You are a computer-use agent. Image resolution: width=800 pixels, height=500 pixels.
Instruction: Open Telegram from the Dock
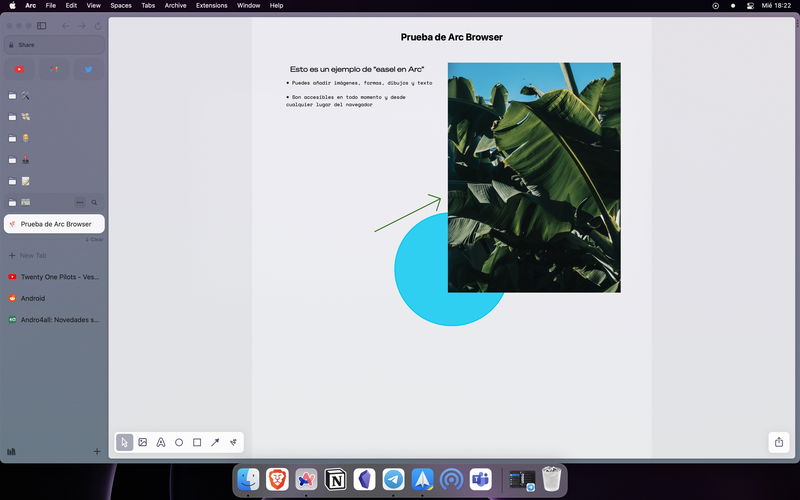[x=393, y=480]
